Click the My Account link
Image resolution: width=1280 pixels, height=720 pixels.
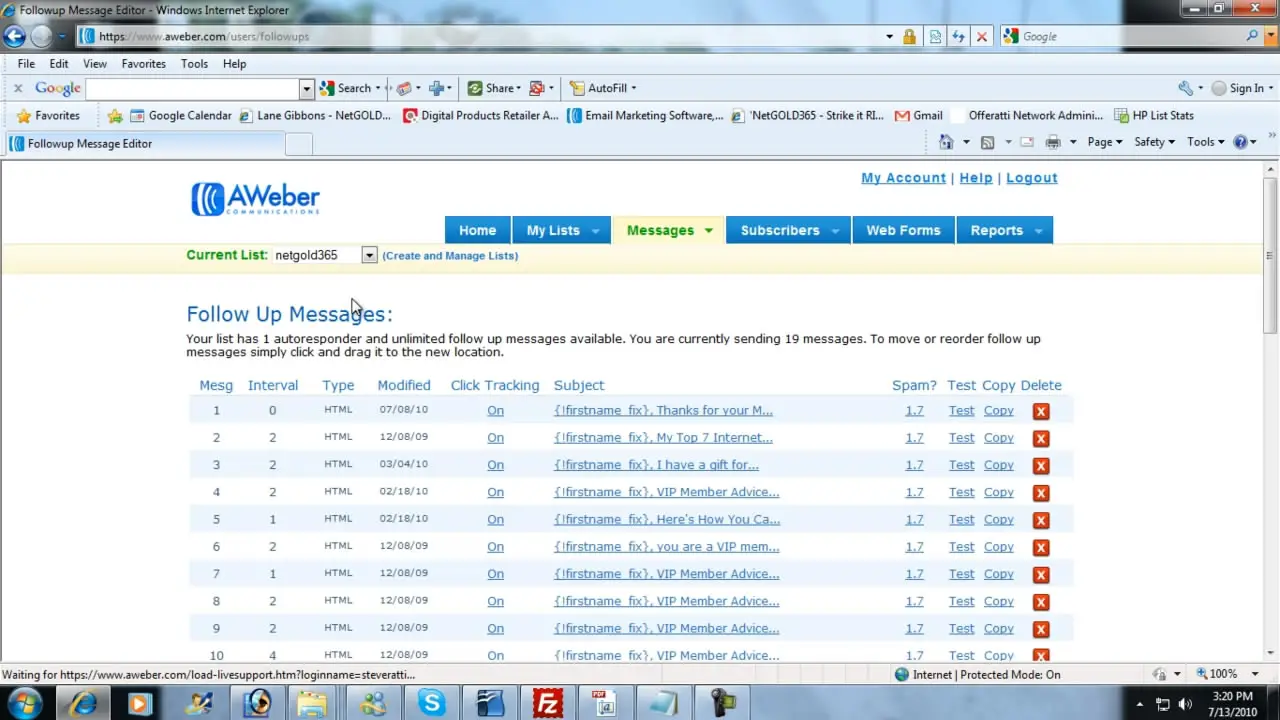(x=903, y=178)
